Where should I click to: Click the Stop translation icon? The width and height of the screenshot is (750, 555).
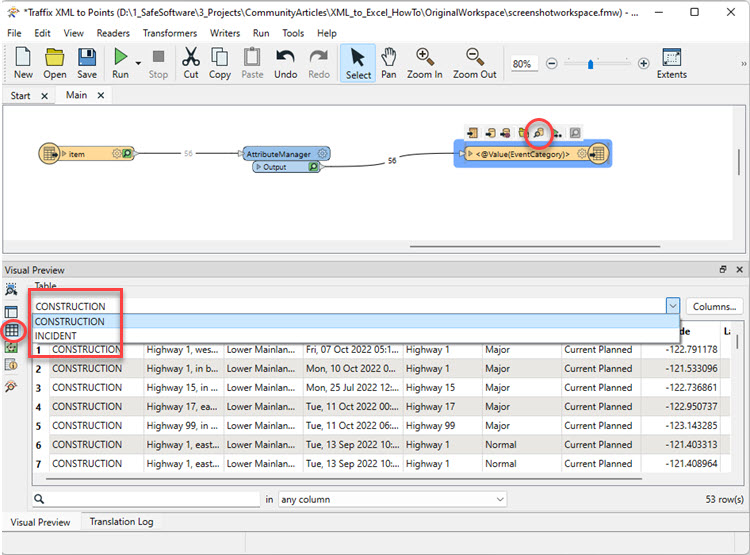tap(158, 63)
